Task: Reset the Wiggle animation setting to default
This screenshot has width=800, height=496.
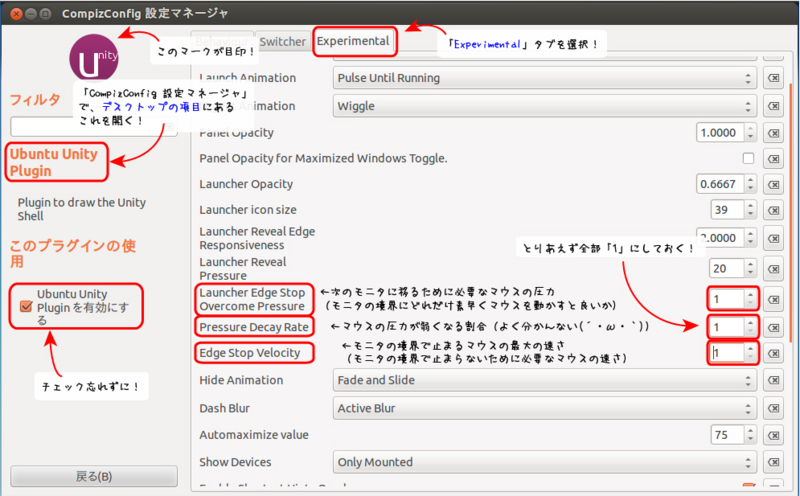Action: 773,106
